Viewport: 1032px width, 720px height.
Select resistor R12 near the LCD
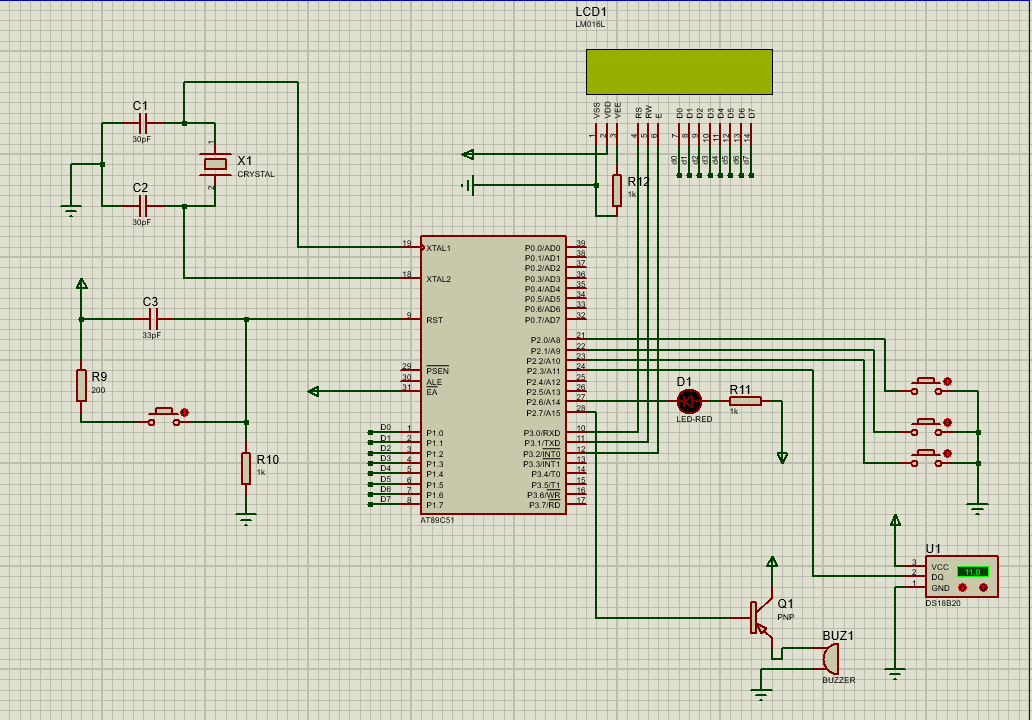pos(617,190)
